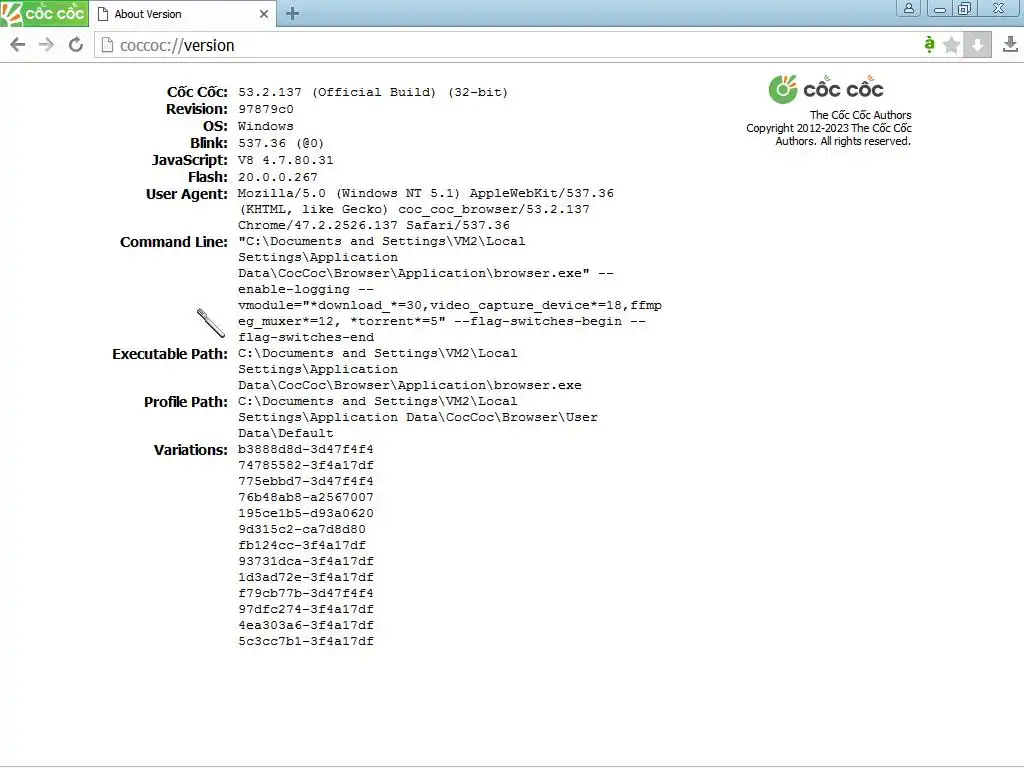The image size is (1024, 768).
Task: Click variation '775ebbd7-3d47f4f4'
Action: 306,481
